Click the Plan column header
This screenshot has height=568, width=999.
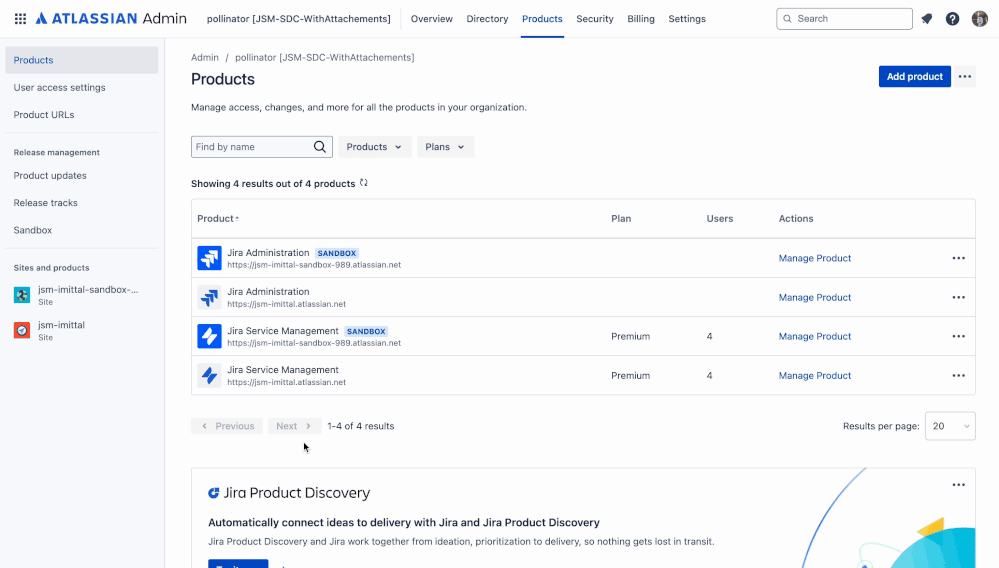(621, 218)
